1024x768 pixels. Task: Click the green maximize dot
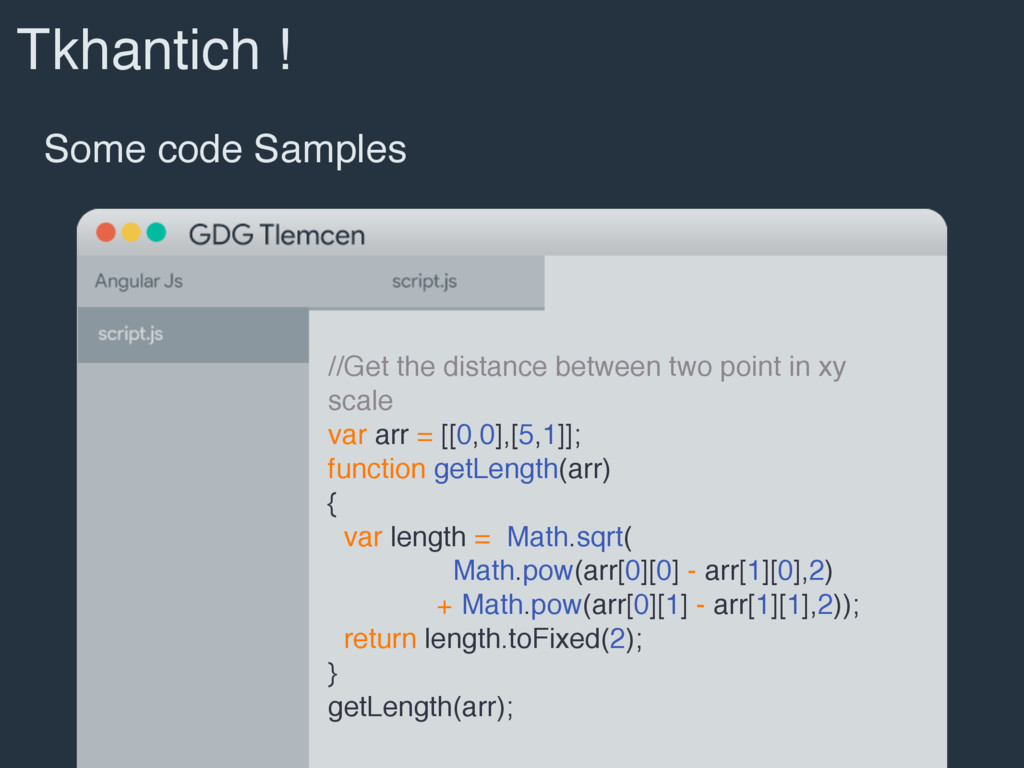tap(156, 232)
